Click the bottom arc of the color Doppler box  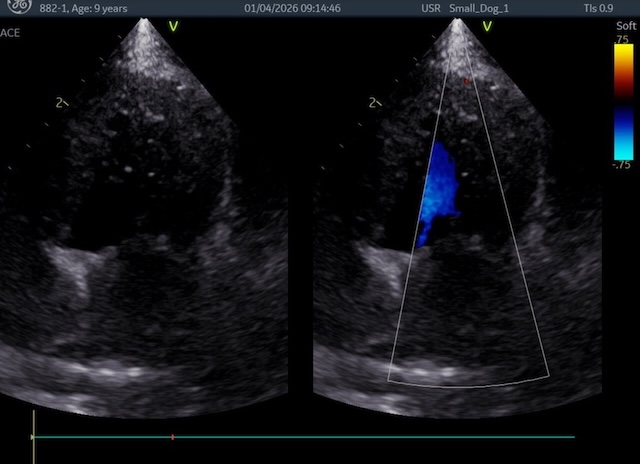[468, 382]
